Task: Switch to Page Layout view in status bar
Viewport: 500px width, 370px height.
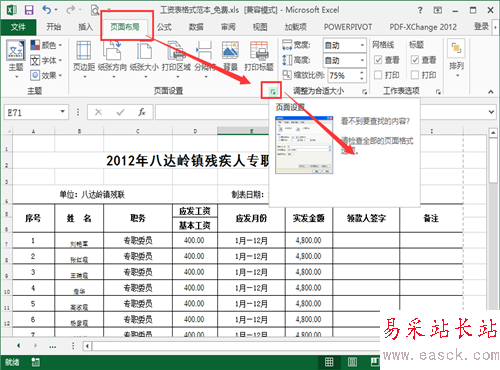Action: coord(352,362)
